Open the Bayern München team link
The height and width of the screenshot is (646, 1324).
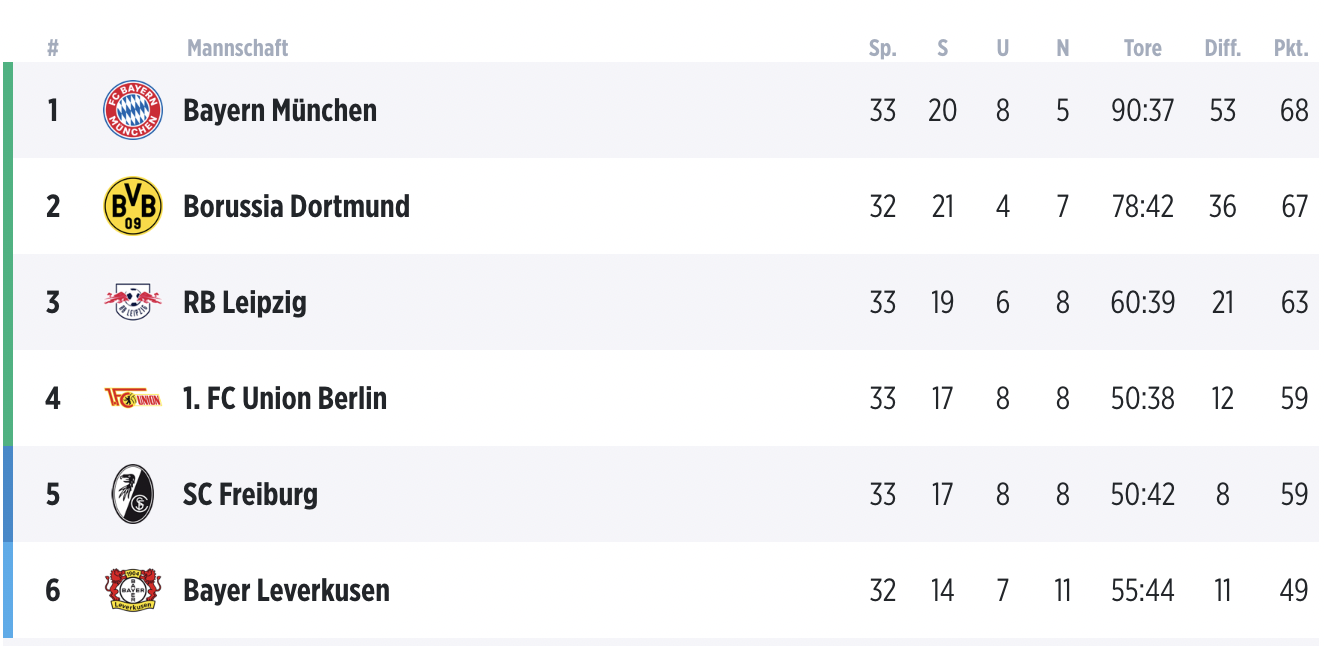tap(280, 110)
